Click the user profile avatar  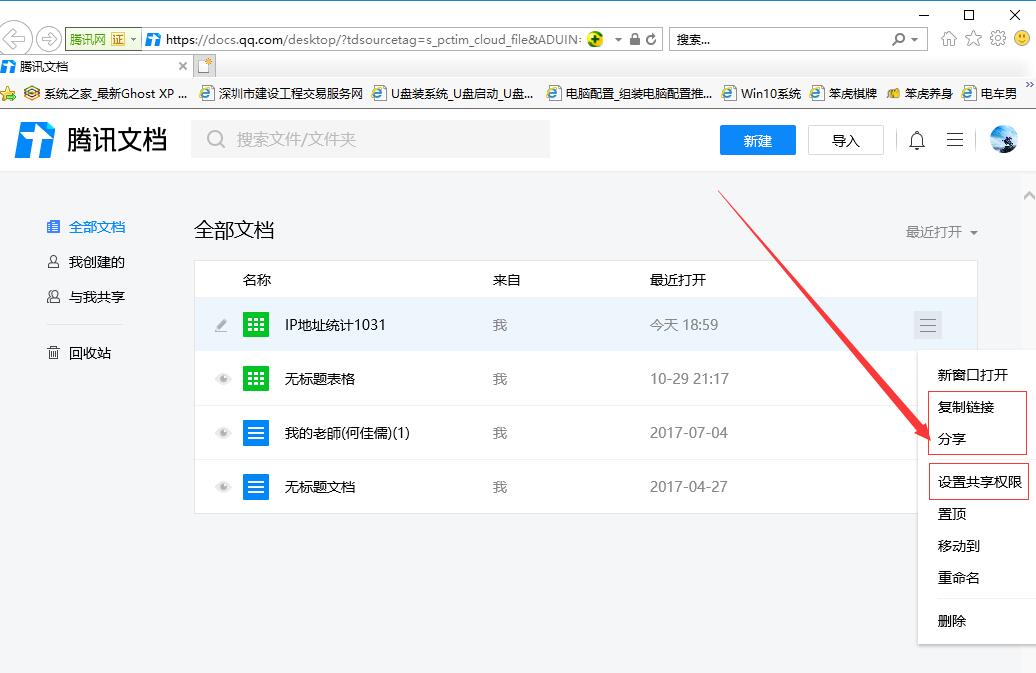click(1003, 140)
